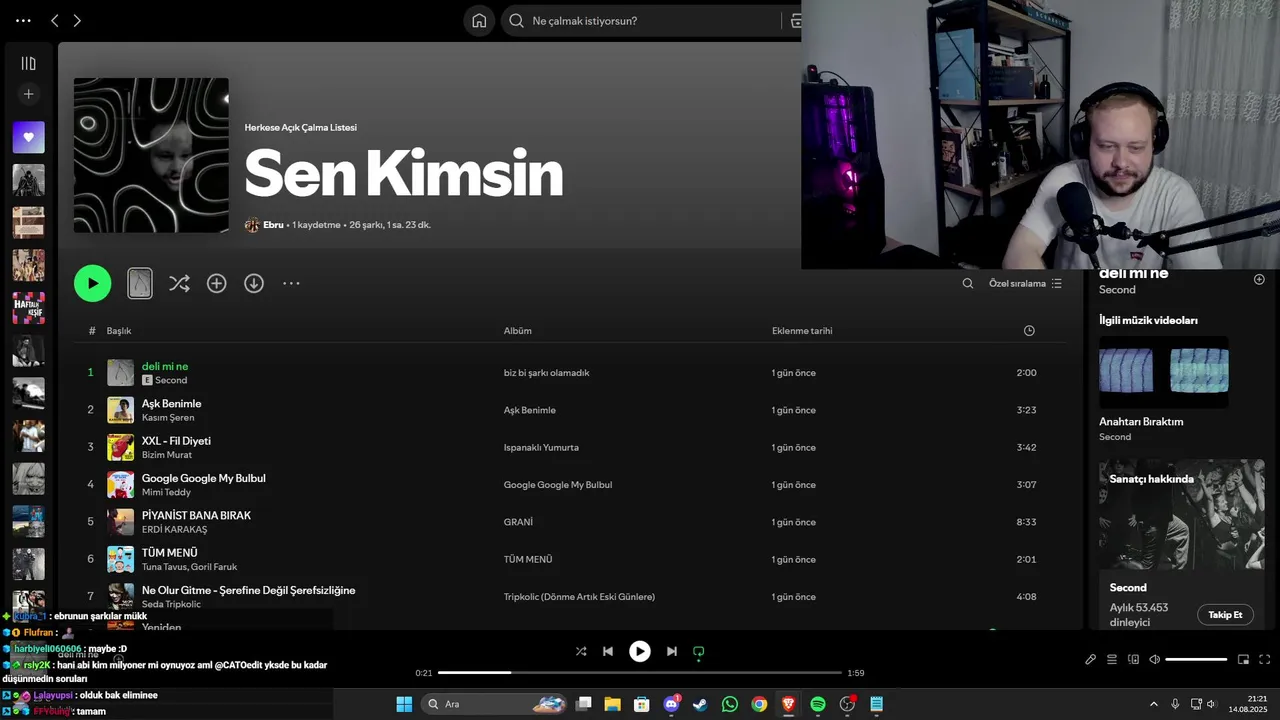Open artist 'Kasım Şeren'
Screen dimensions: 1280x720
pyautogui.click(x=168, y=417)
